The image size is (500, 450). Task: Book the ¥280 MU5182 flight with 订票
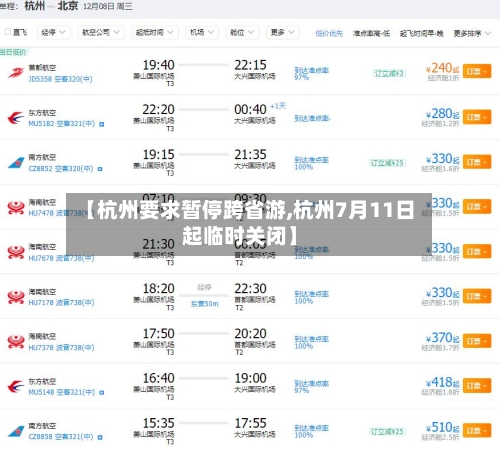click(x=477, y=117)
